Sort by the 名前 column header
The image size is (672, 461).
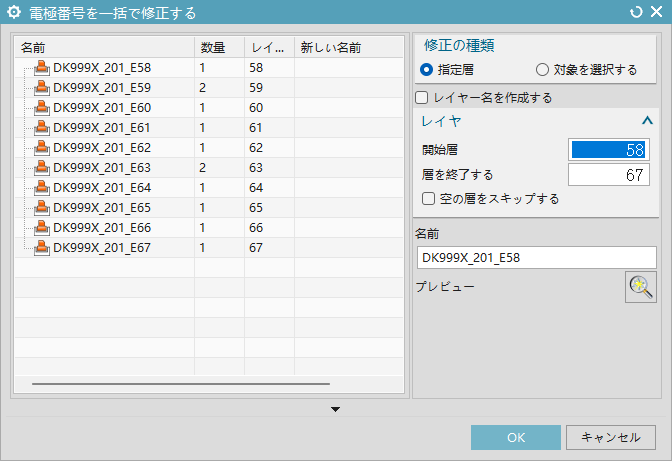point(100,47)
